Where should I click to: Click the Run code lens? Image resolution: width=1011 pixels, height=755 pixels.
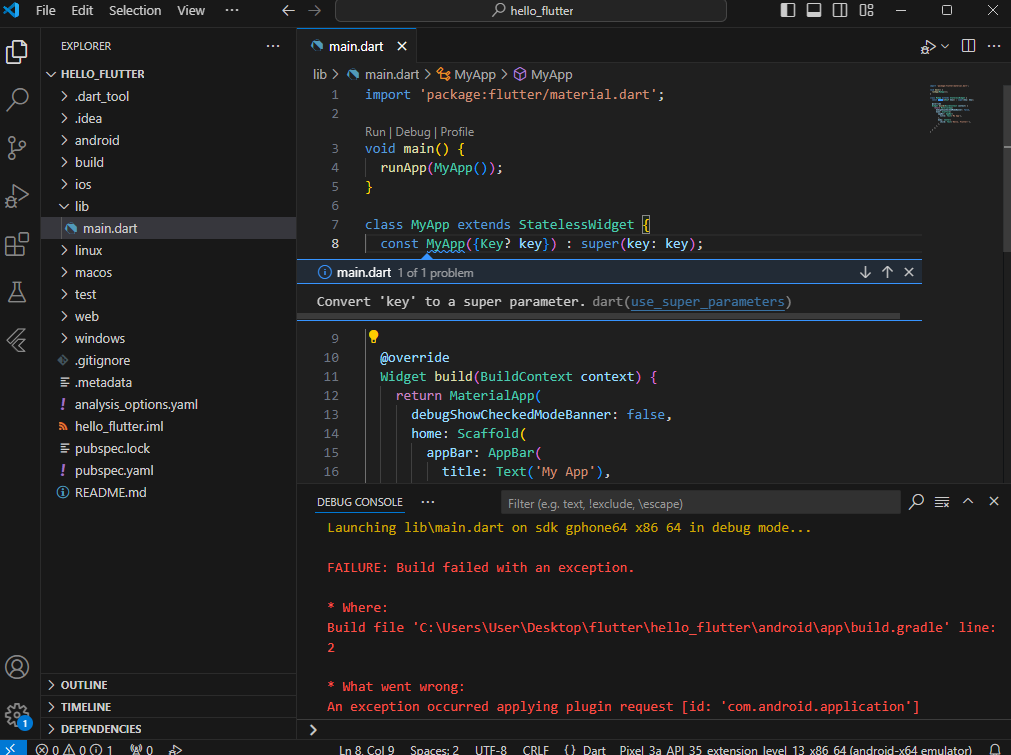(375, 132)
